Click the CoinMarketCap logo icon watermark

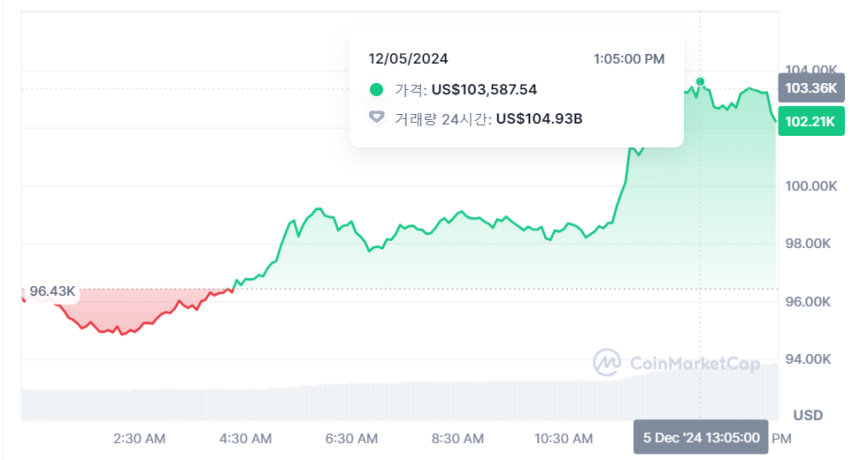608,363
